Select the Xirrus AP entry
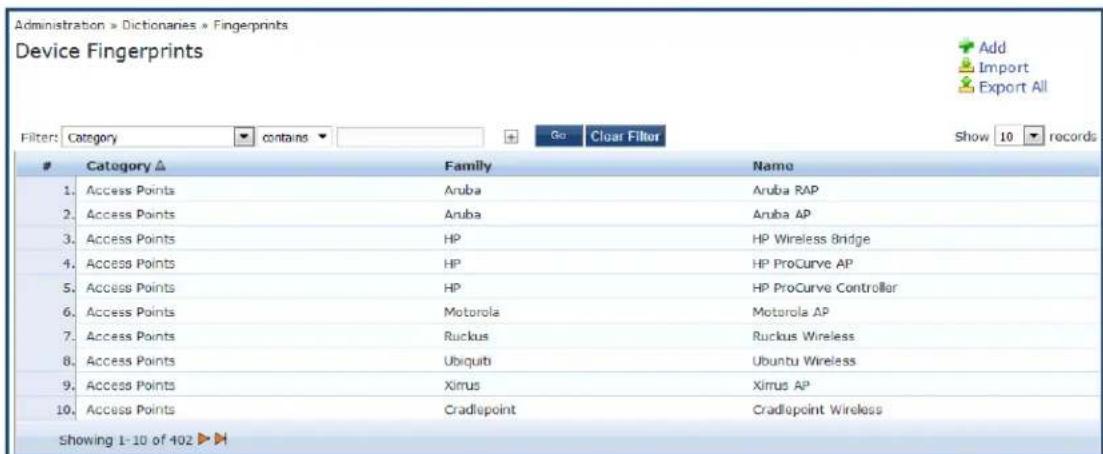 point(782,386)
